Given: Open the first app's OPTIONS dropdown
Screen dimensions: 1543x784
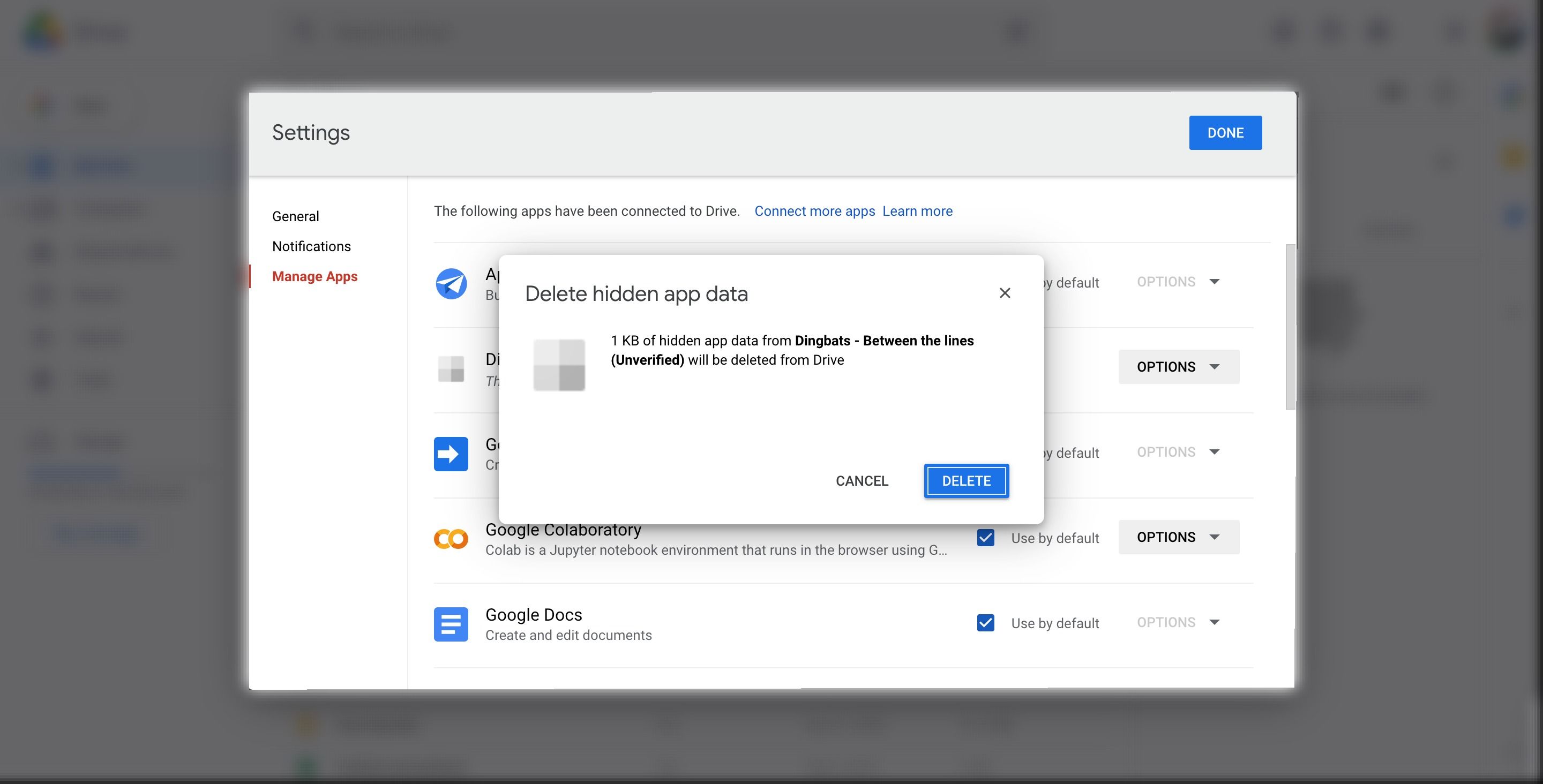Looking at the screenshot, I should pos(1178,282).
